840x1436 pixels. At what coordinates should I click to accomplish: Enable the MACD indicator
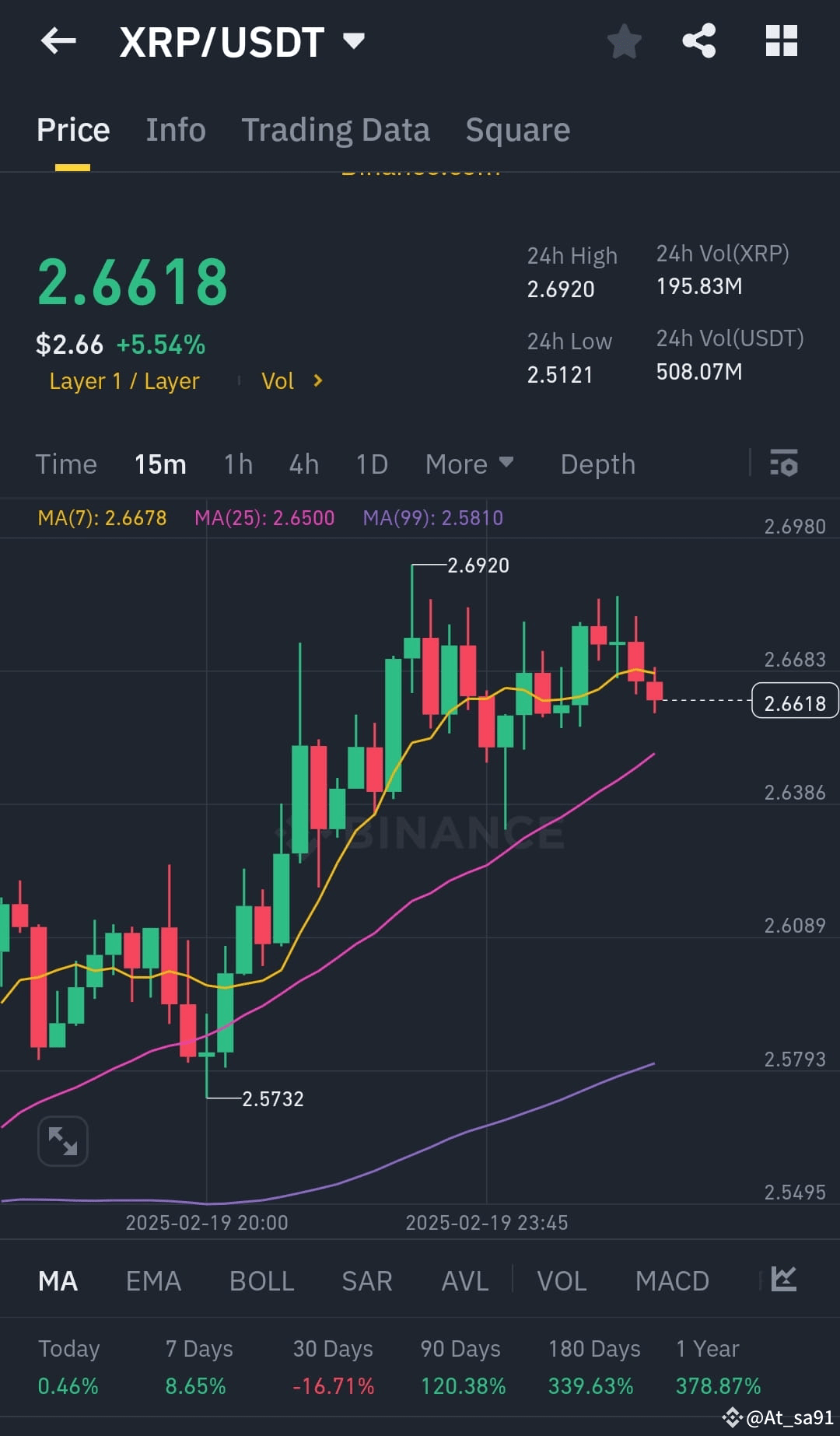(x=671, y=1280)
